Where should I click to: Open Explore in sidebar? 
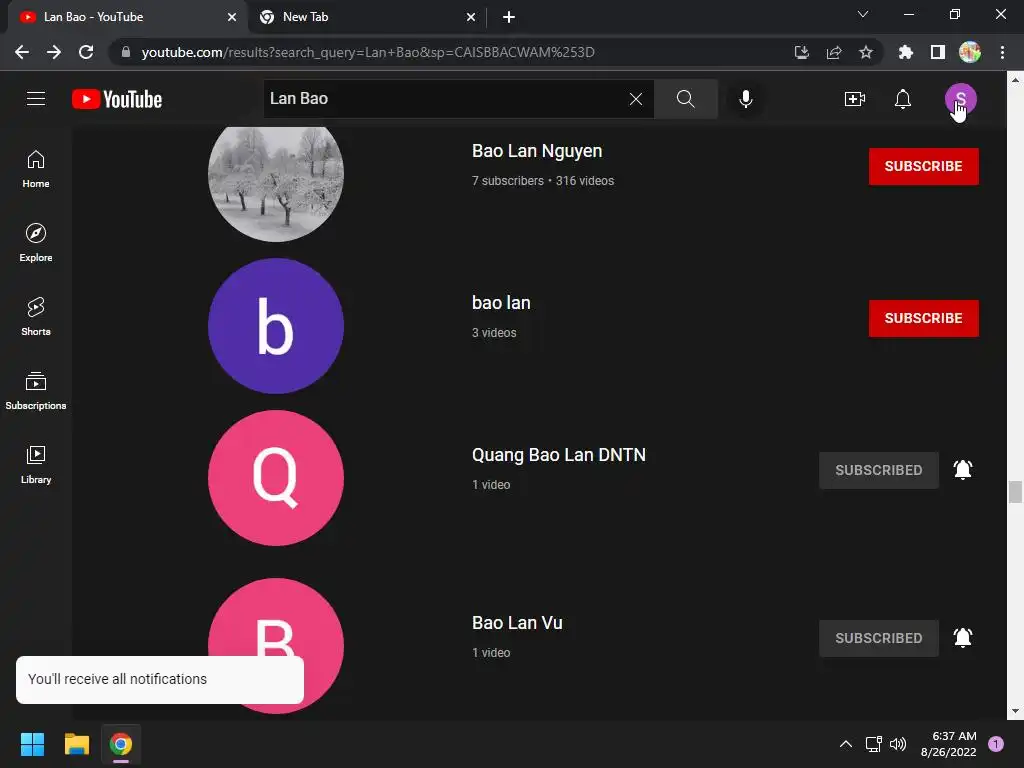coord(36,243)
